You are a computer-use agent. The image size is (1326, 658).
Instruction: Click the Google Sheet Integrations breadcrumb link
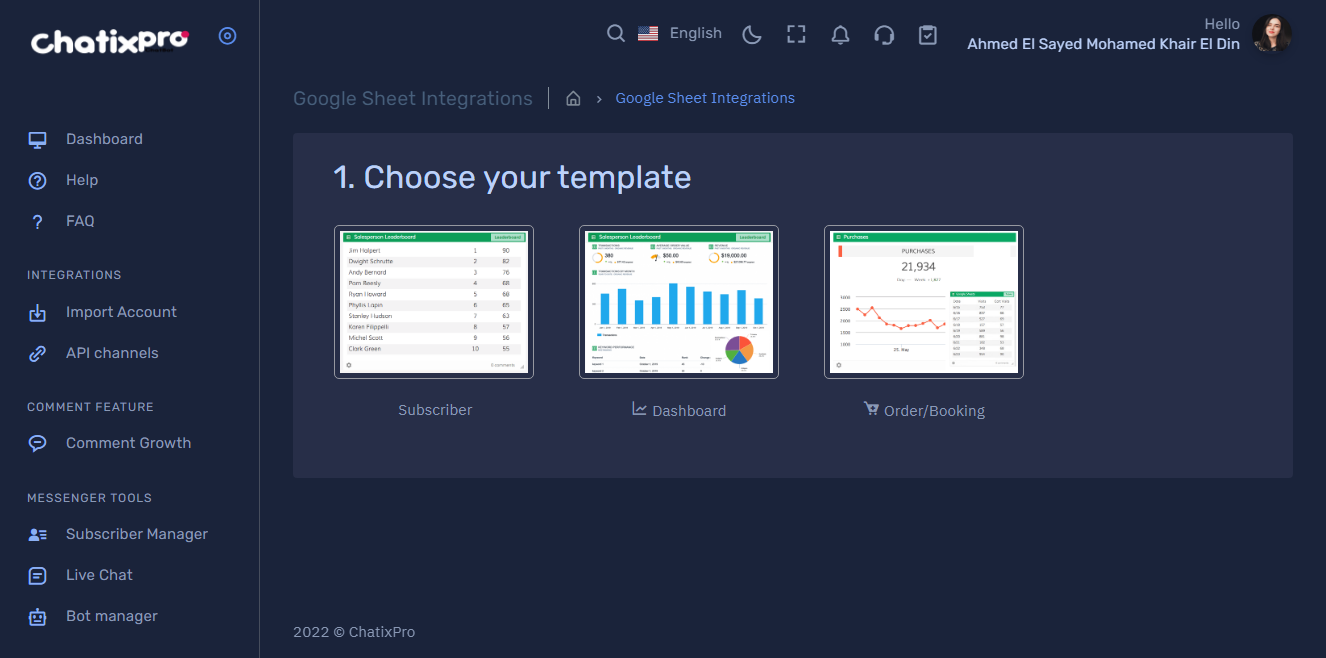705,98
